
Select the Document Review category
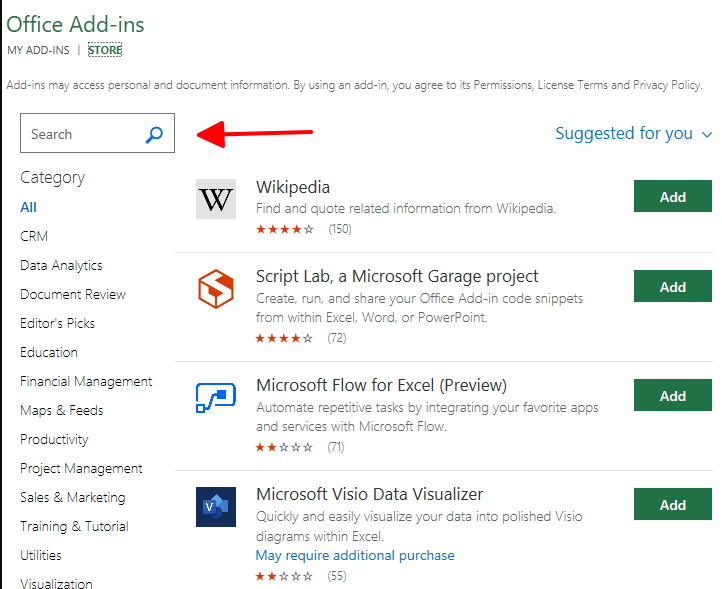click(x=73, y=294)
